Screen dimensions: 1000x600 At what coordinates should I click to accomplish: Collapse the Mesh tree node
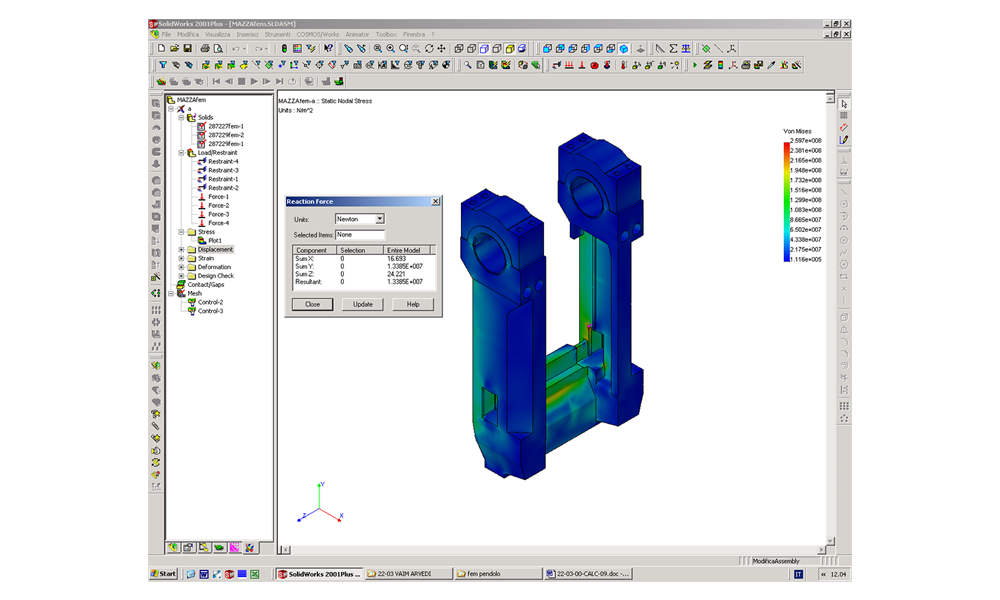coord(171,293)
